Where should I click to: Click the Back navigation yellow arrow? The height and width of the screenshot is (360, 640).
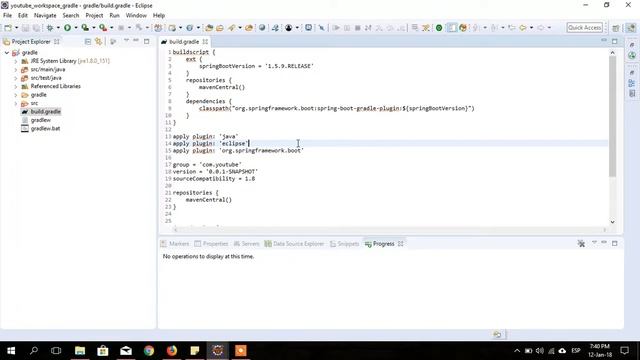(x=522, y=28)
